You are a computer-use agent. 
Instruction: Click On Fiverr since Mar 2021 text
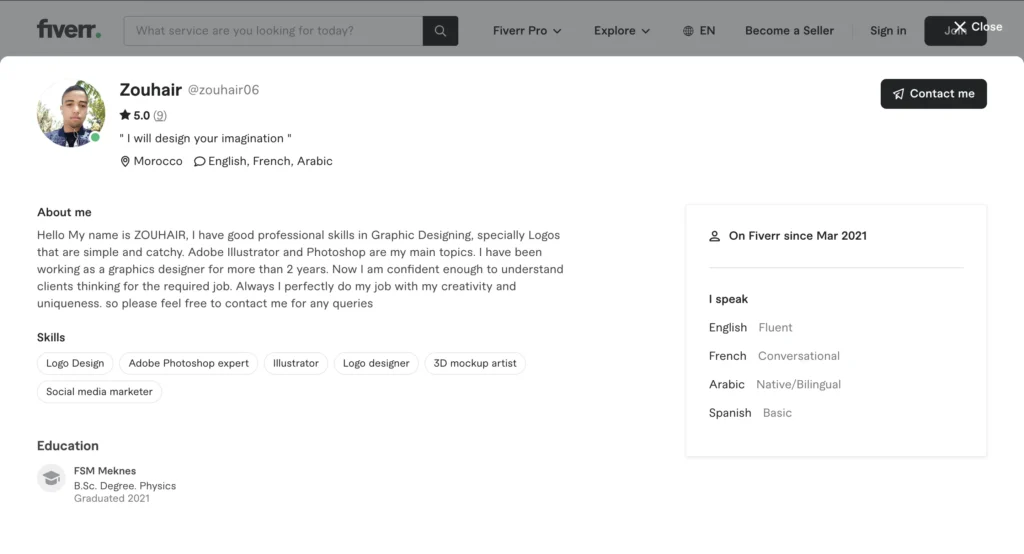797,236
